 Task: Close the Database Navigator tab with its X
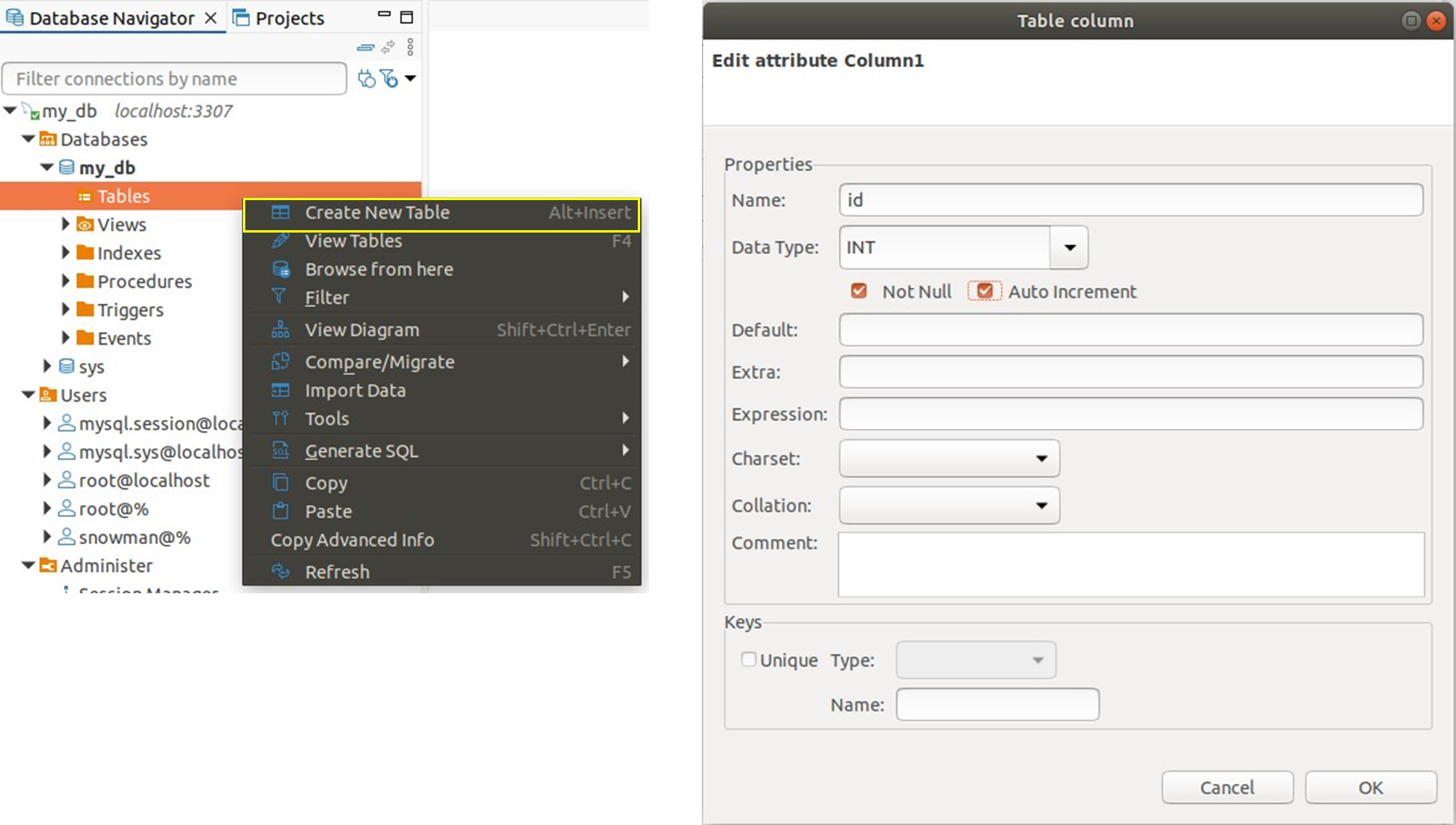coord(210,17)
